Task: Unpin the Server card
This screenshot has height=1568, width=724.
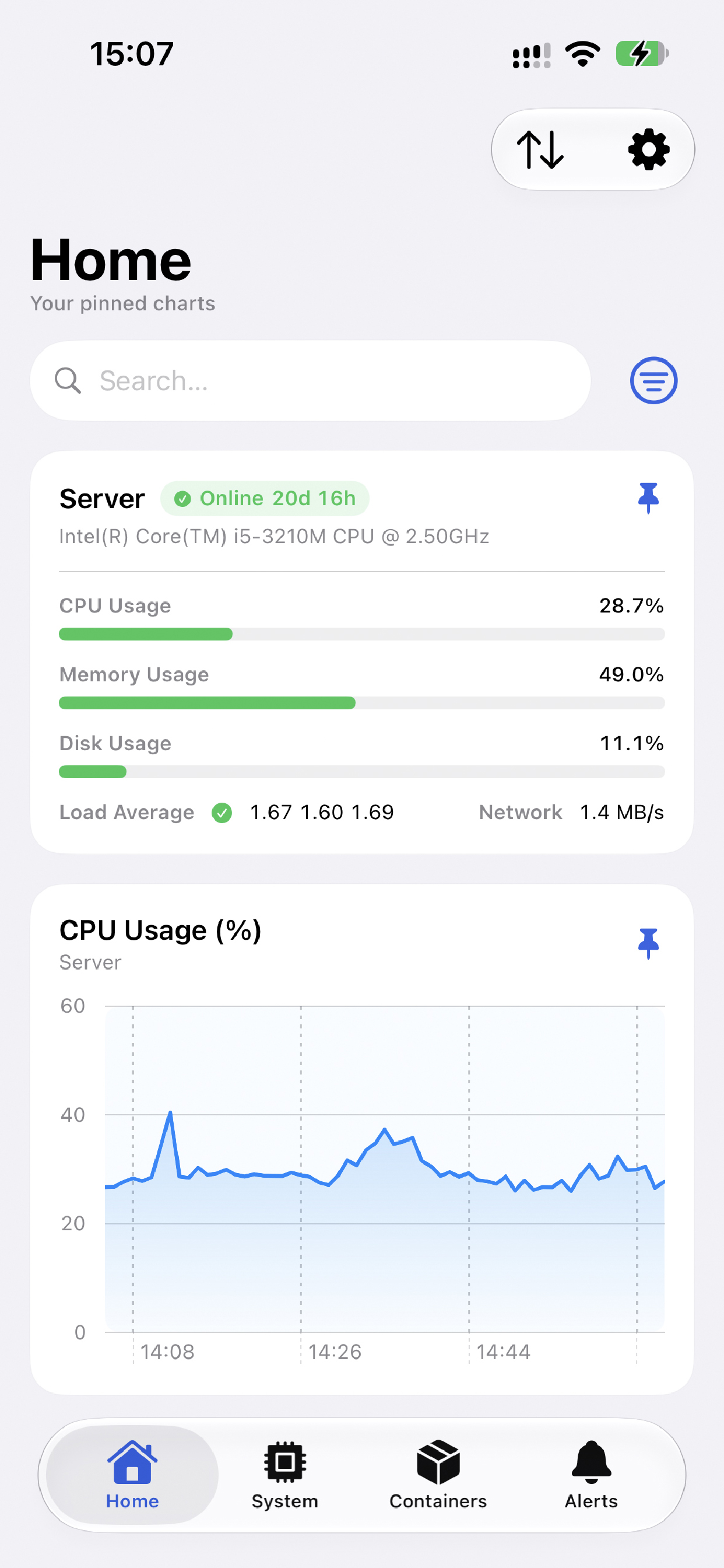Action: [x=649, y=499]
